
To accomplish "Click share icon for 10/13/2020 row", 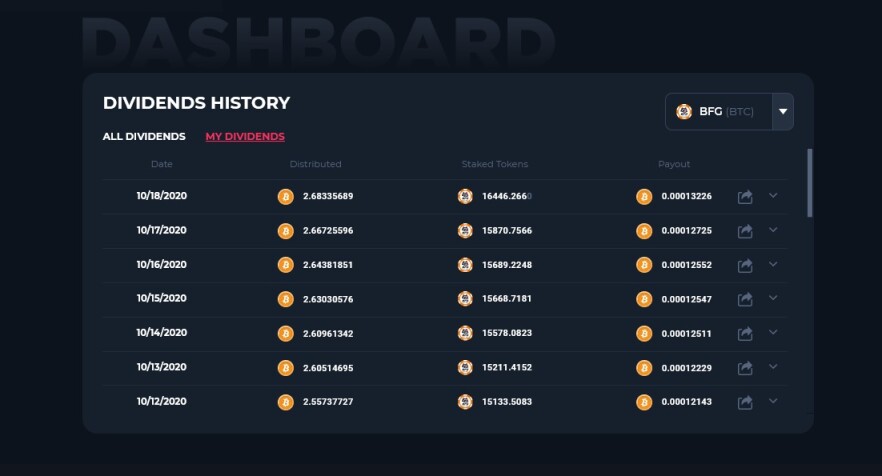I will (x=745, y=368).
